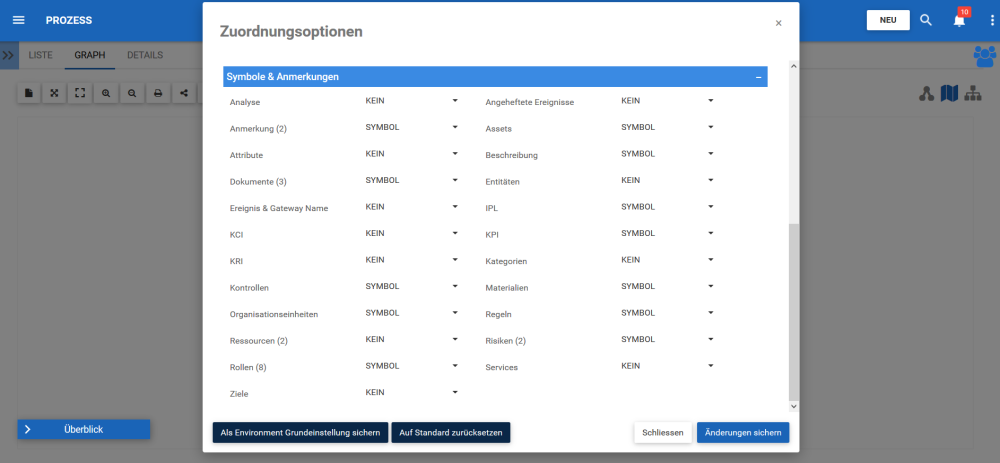Switch to the map view icon

[950, 94]
